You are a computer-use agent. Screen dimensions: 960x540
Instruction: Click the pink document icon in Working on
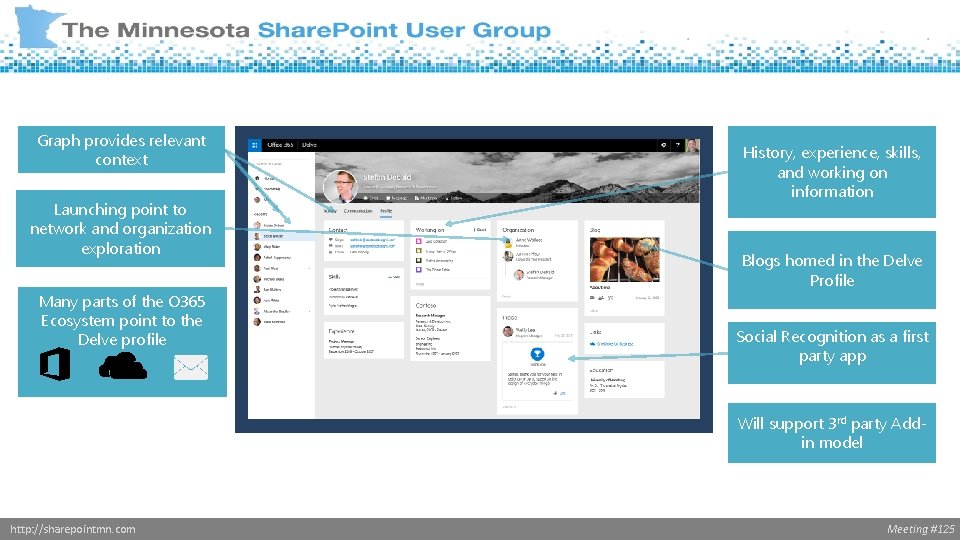pos(419,241)
